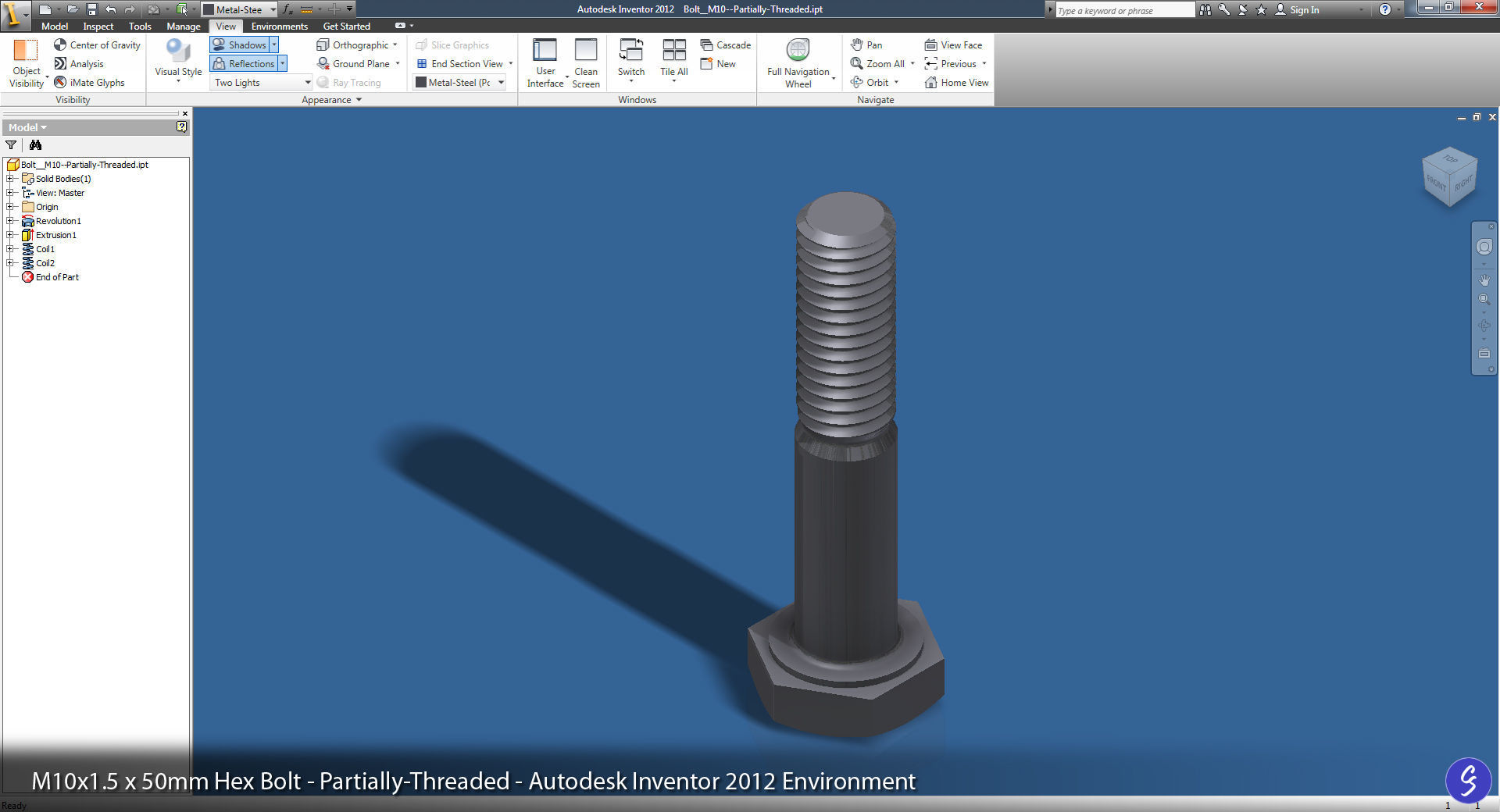The height and width of the screenshot is (812, 1500).
Task: Toggle Reflections display
Action: [x=244, y=64]
